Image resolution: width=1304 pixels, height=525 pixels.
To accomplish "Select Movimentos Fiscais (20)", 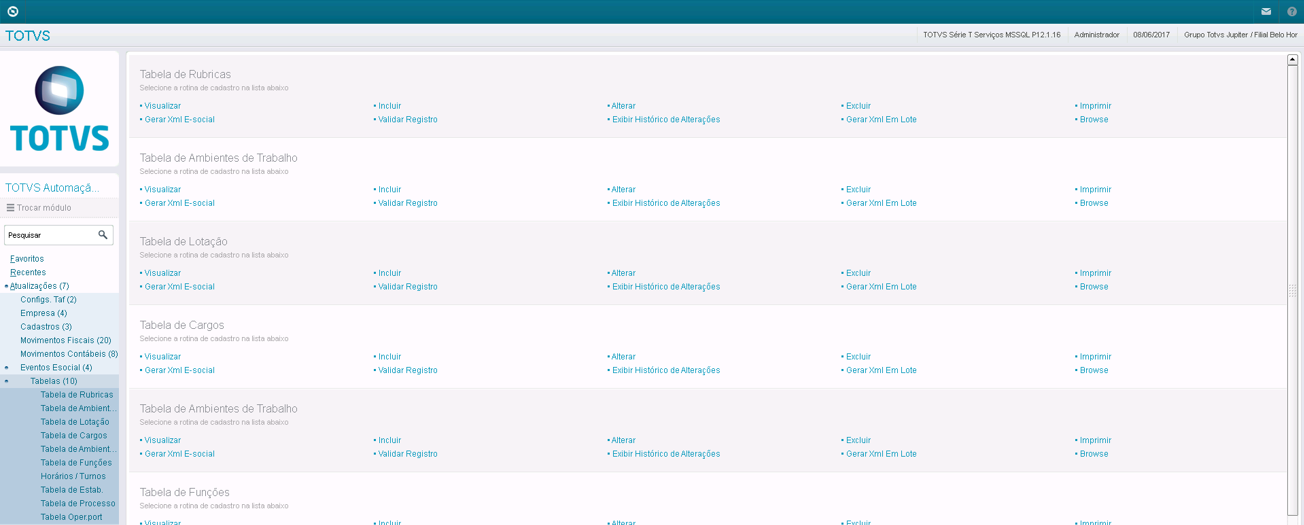I will click(x=66, y=340).
